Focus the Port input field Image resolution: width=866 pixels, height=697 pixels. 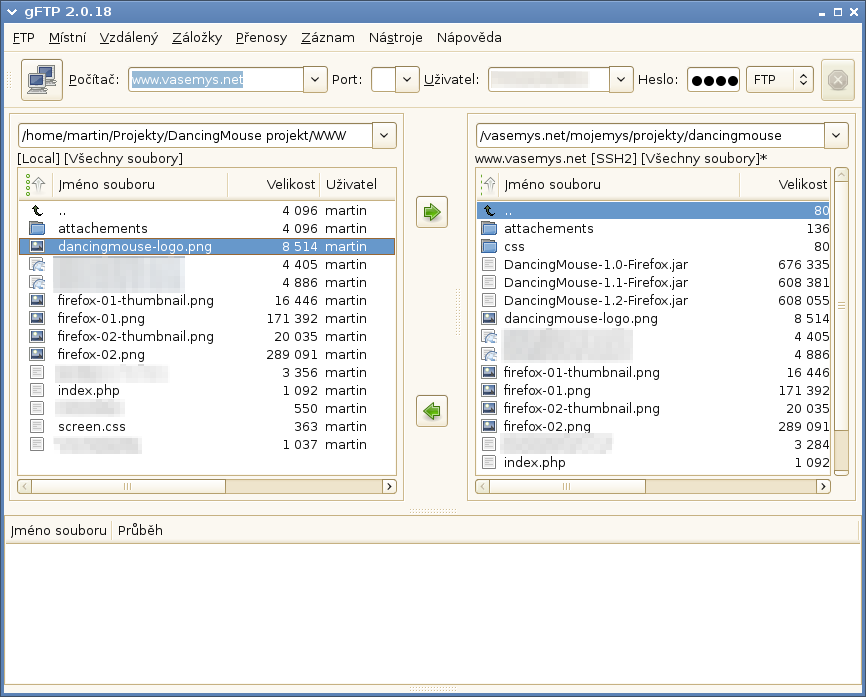(383, 80)
